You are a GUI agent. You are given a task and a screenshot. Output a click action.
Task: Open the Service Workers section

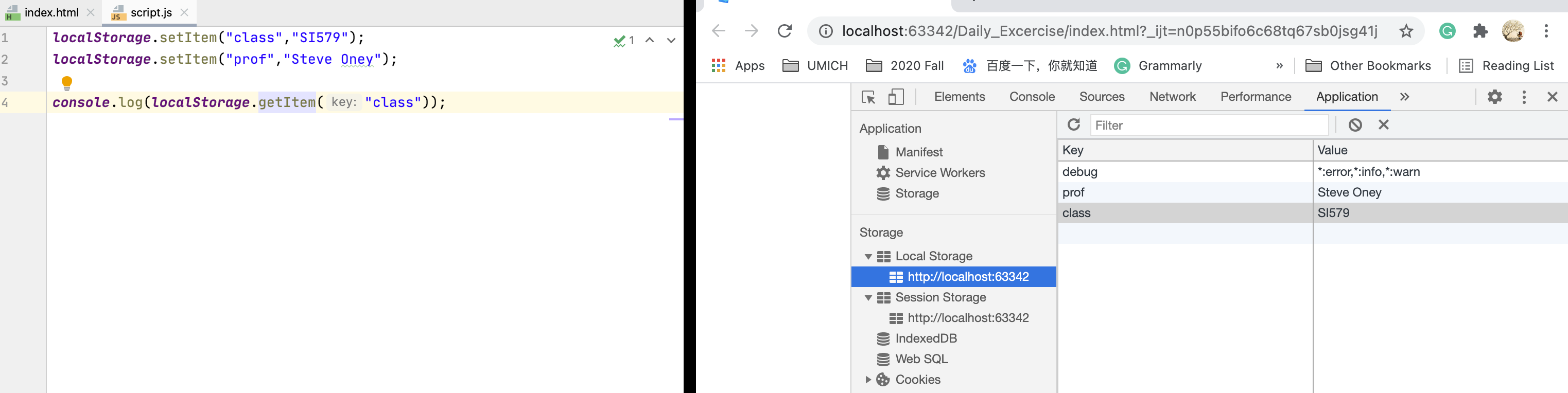[x=939, y=173]
